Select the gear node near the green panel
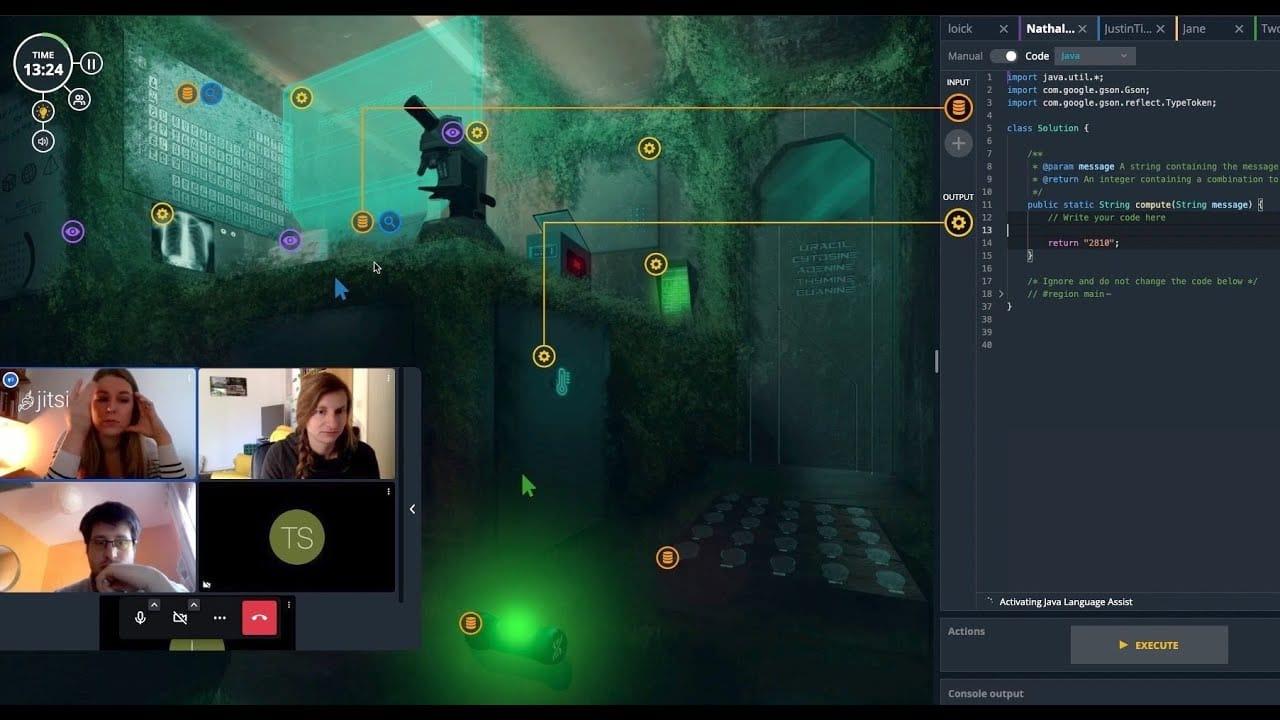The width and height of the screenshot is (1280, 720). click(x=656, y=264)
